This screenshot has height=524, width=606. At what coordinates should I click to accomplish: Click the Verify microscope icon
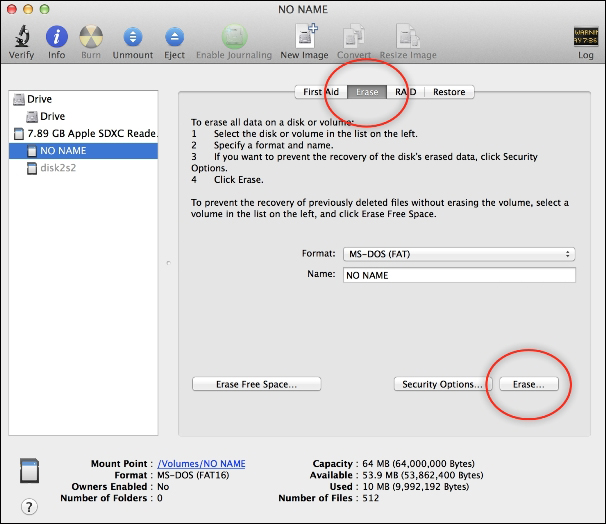(x=22, y=36)
